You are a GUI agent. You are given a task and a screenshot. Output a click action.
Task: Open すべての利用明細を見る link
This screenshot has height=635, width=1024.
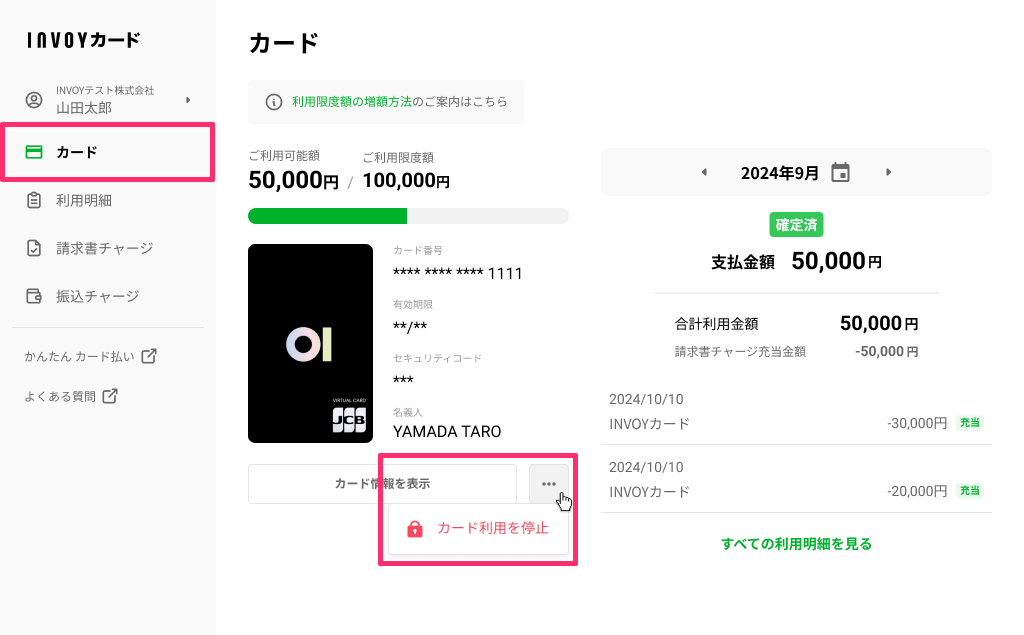click(x=796, y=544)
